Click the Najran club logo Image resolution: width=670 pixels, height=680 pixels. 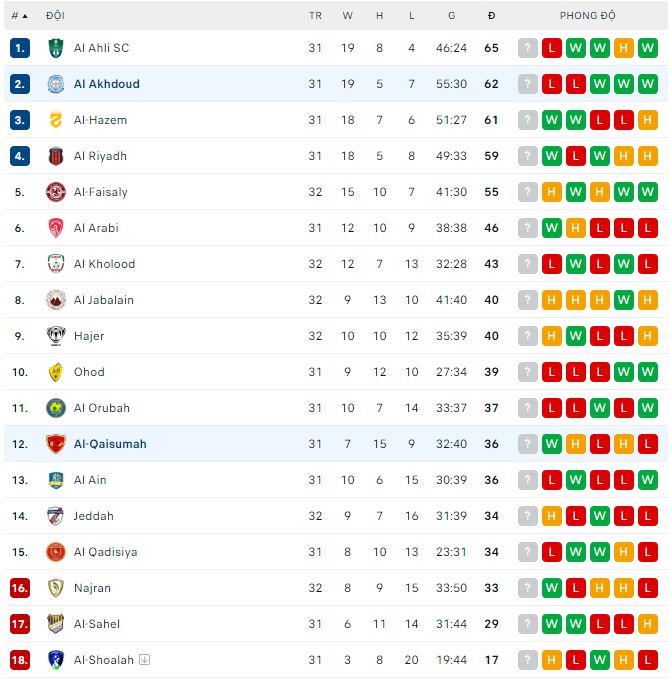coord(56,588)
